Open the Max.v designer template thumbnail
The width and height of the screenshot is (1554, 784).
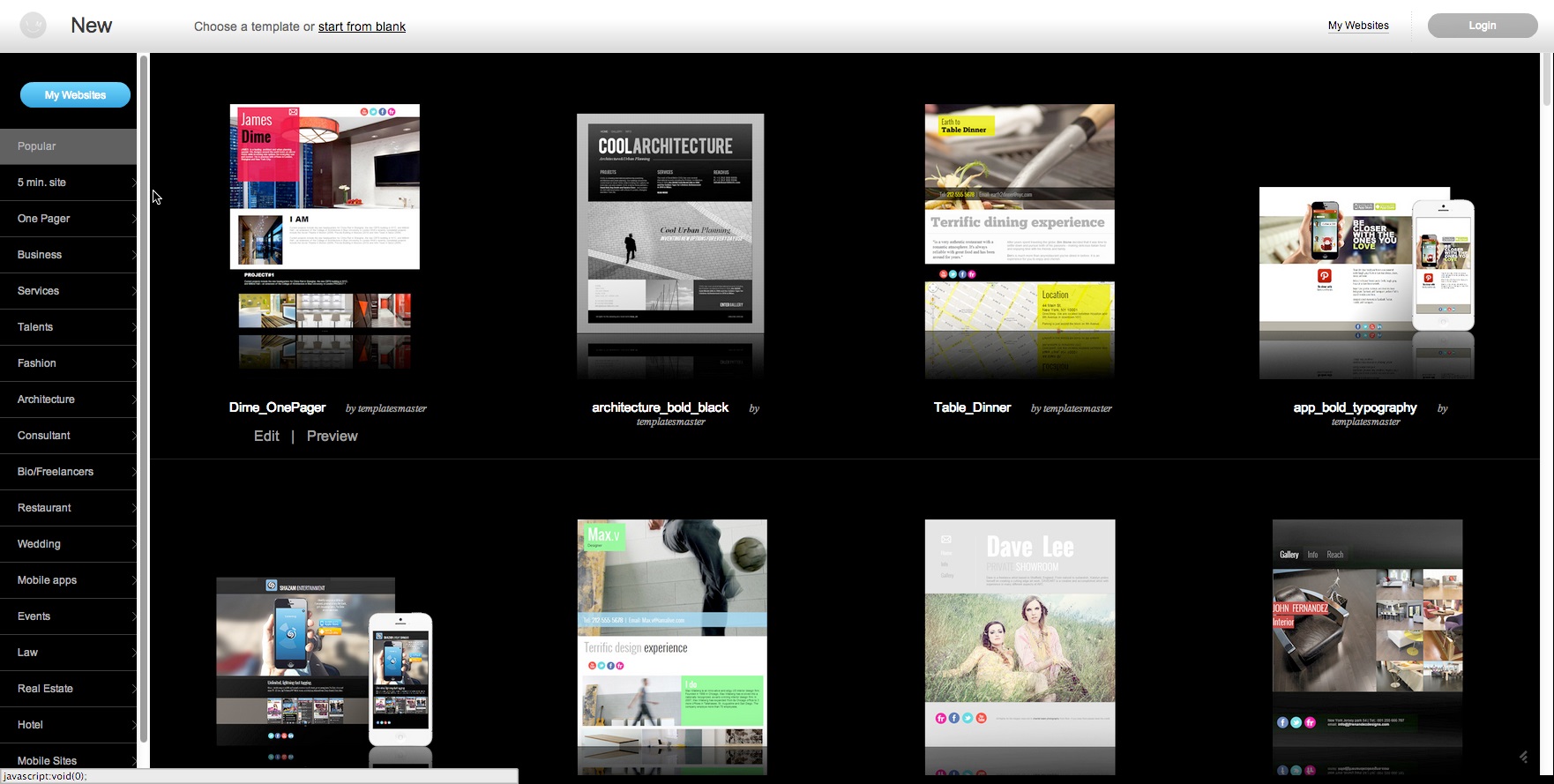click(672, 646)
